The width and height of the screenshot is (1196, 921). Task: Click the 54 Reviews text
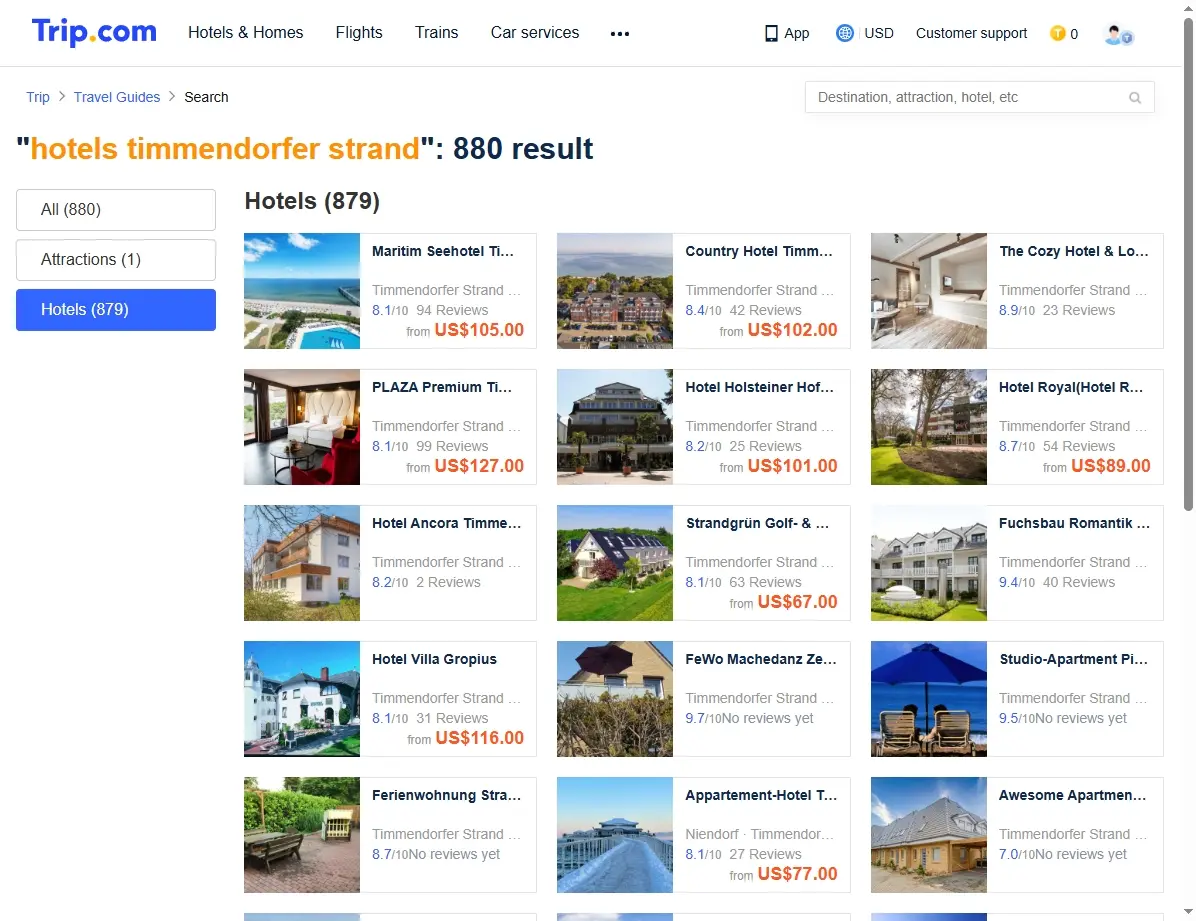point(1079,446)
